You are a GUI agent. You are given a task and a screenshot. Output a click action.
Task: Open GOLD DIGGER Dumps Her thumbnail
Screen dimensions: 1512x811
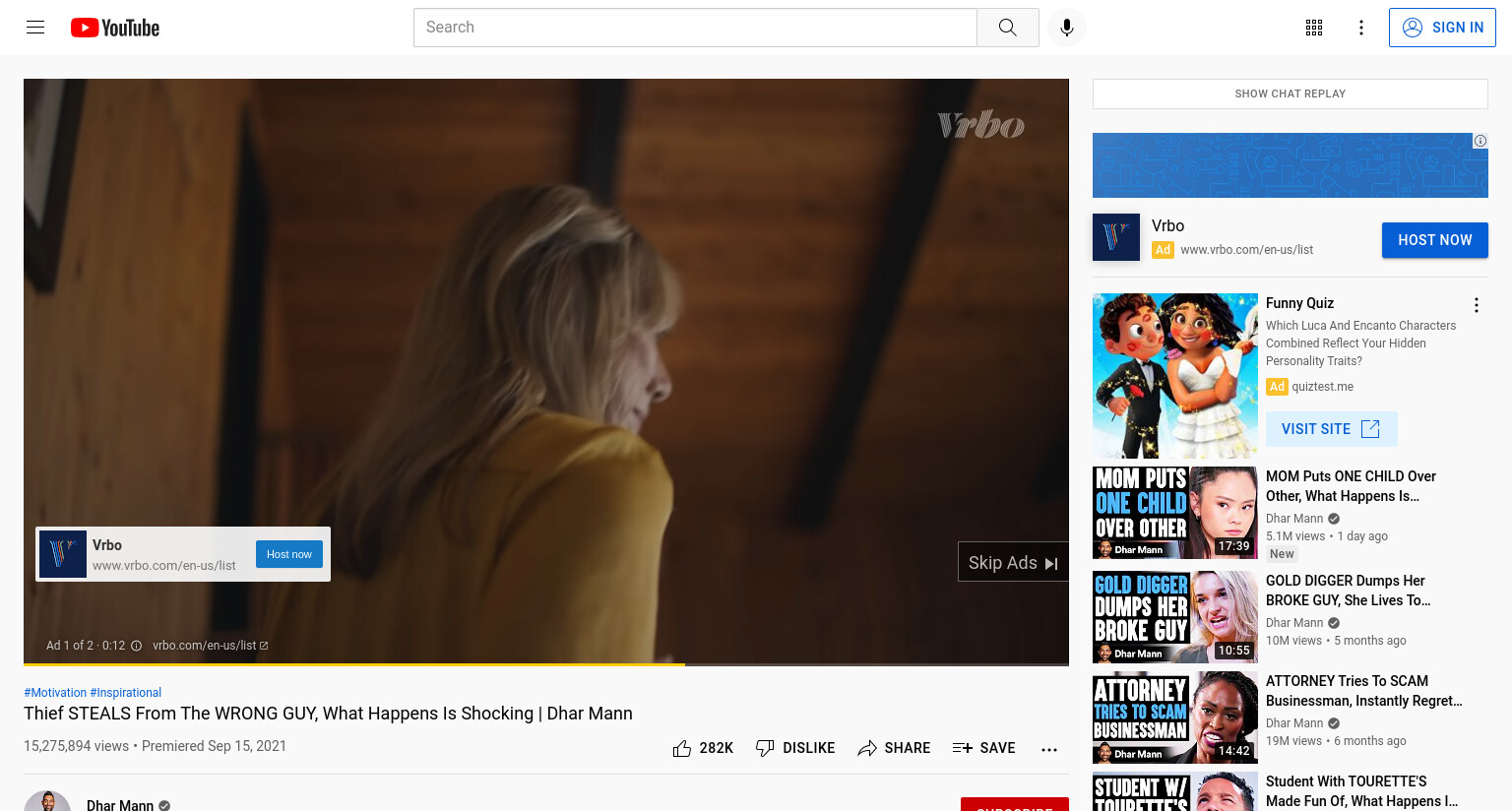[x=1175, y=617]
